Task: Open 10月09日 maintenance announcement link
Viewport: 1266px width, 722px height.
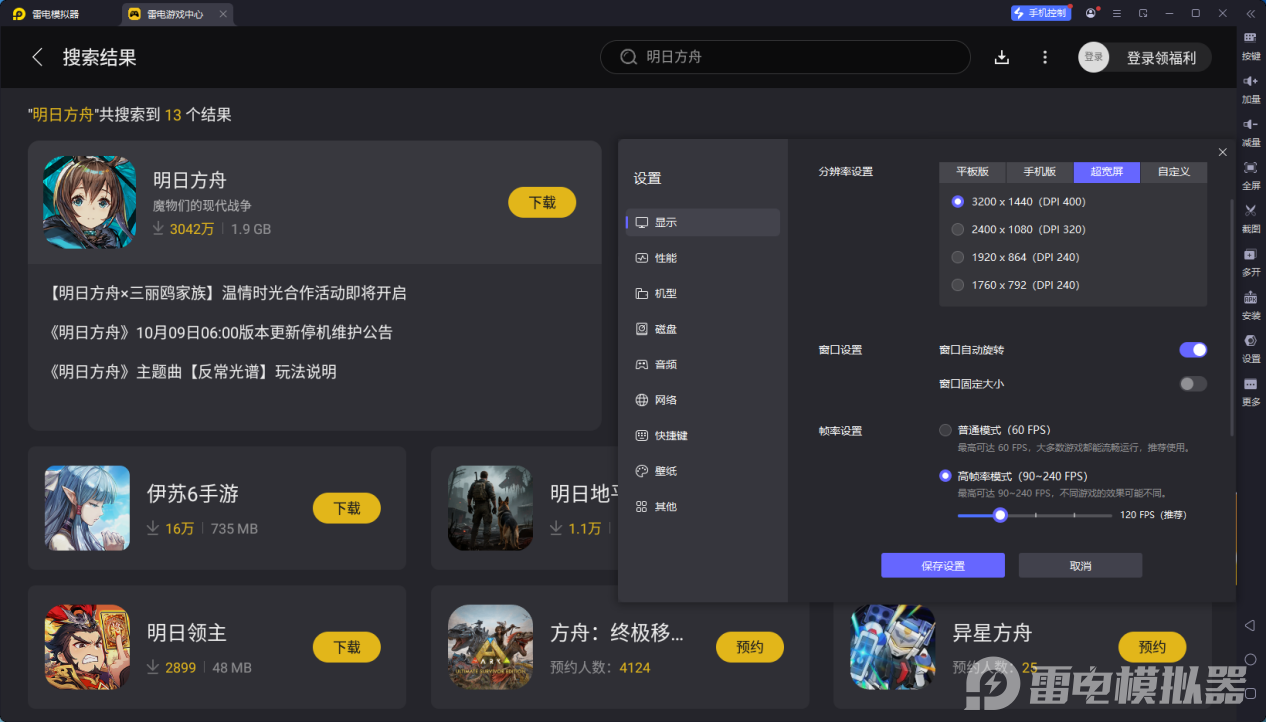Action: point(220,332)
